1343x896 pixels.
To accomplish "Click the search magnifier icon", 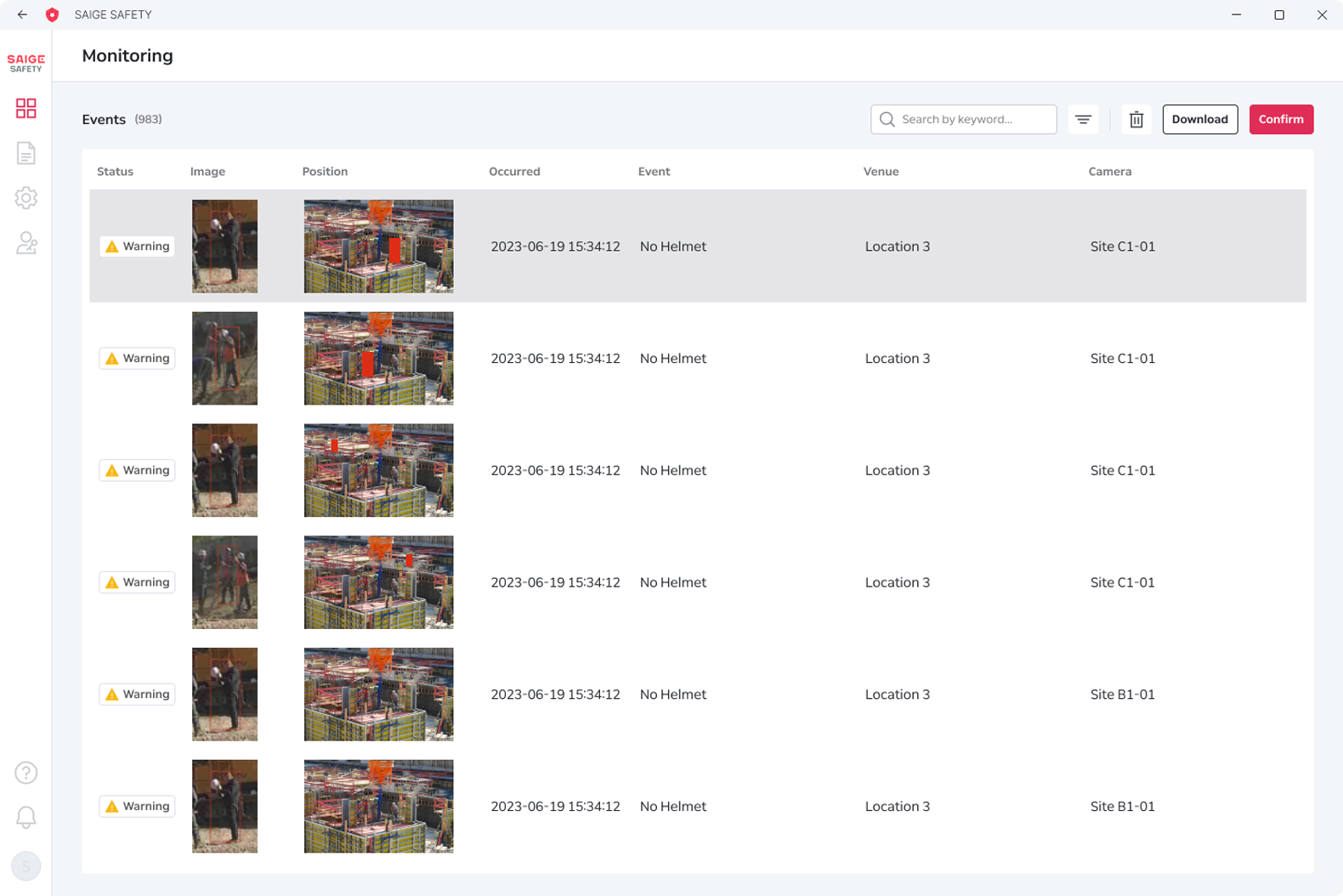I will [887, 120].
